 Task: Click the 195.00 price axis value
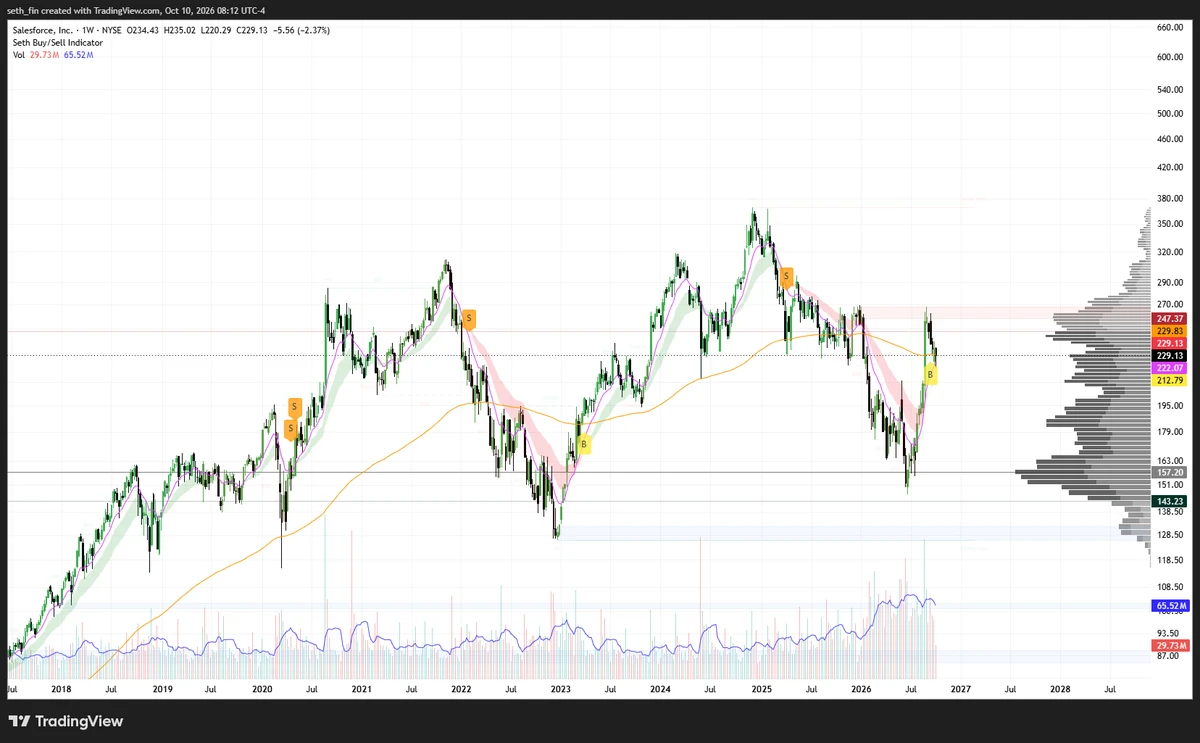[1170, 405]
